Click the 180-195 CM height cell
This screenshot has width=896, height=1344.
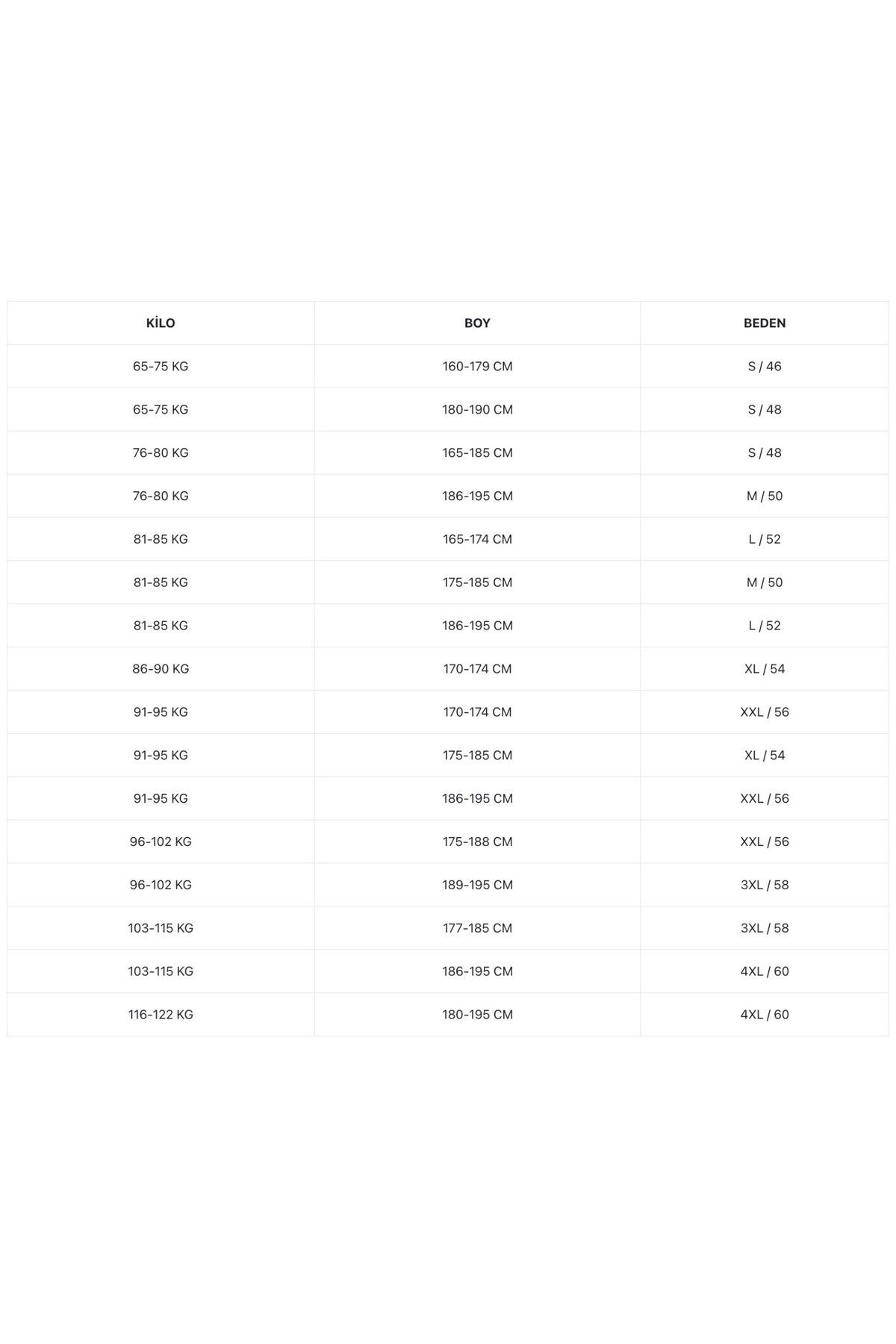coord(477,1015)
